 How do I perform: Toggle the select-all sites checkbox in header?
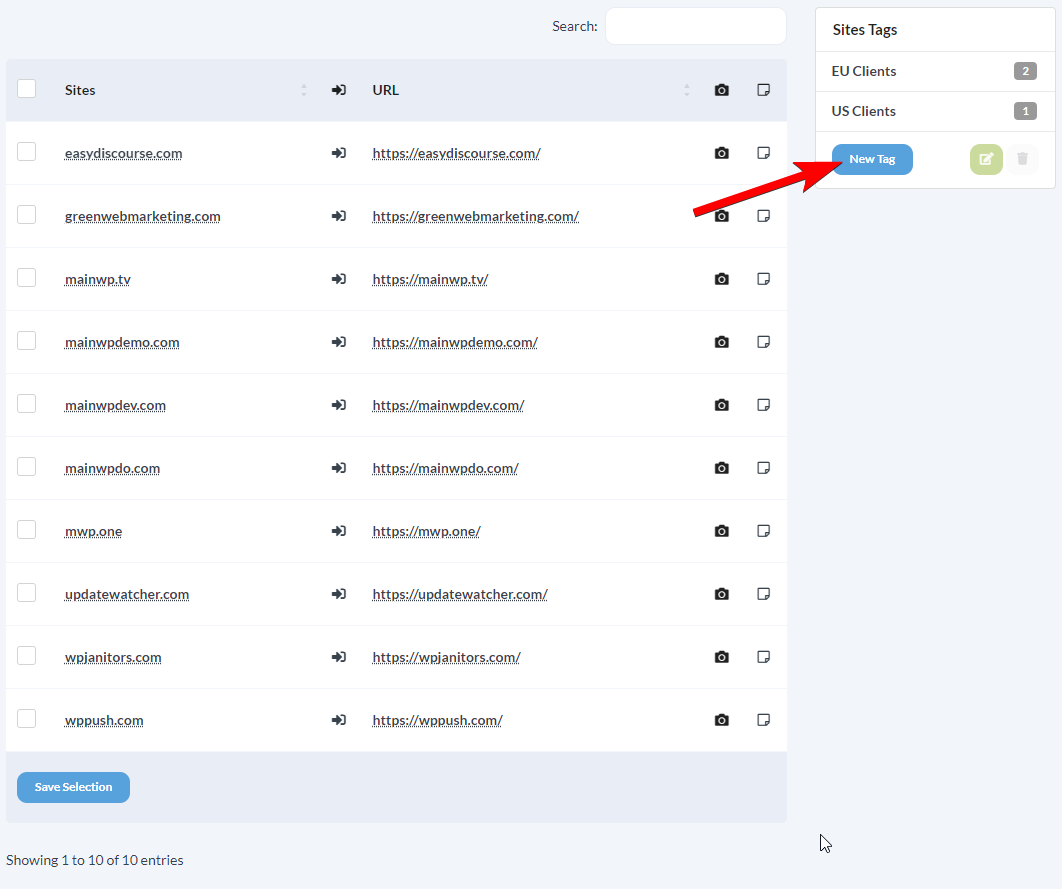[26, 89]
